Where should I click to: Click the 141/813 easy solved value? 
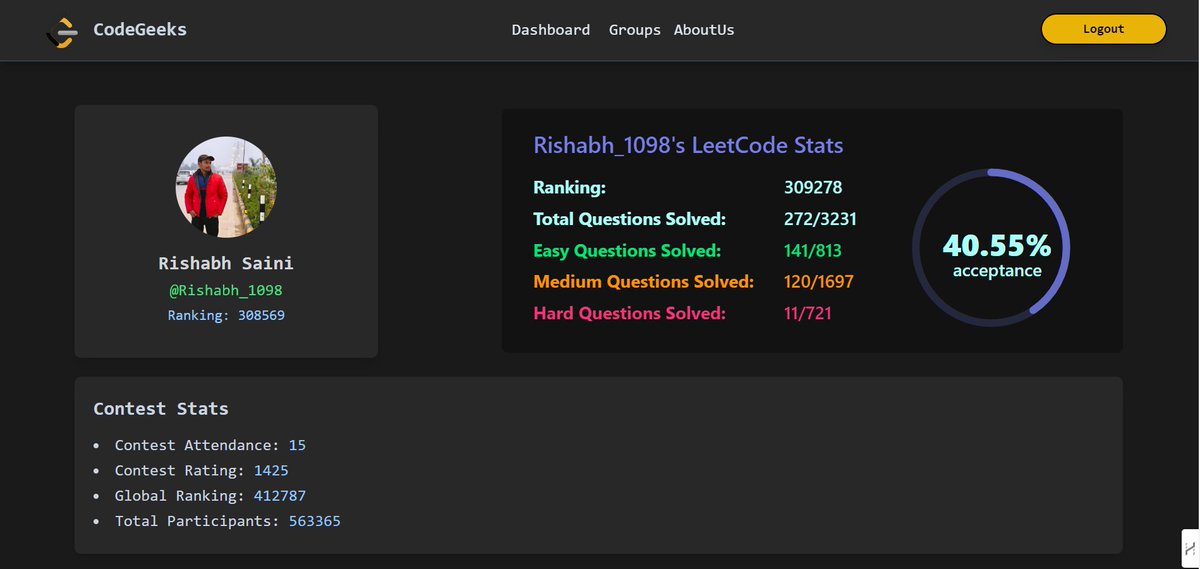tap(815, 251)
